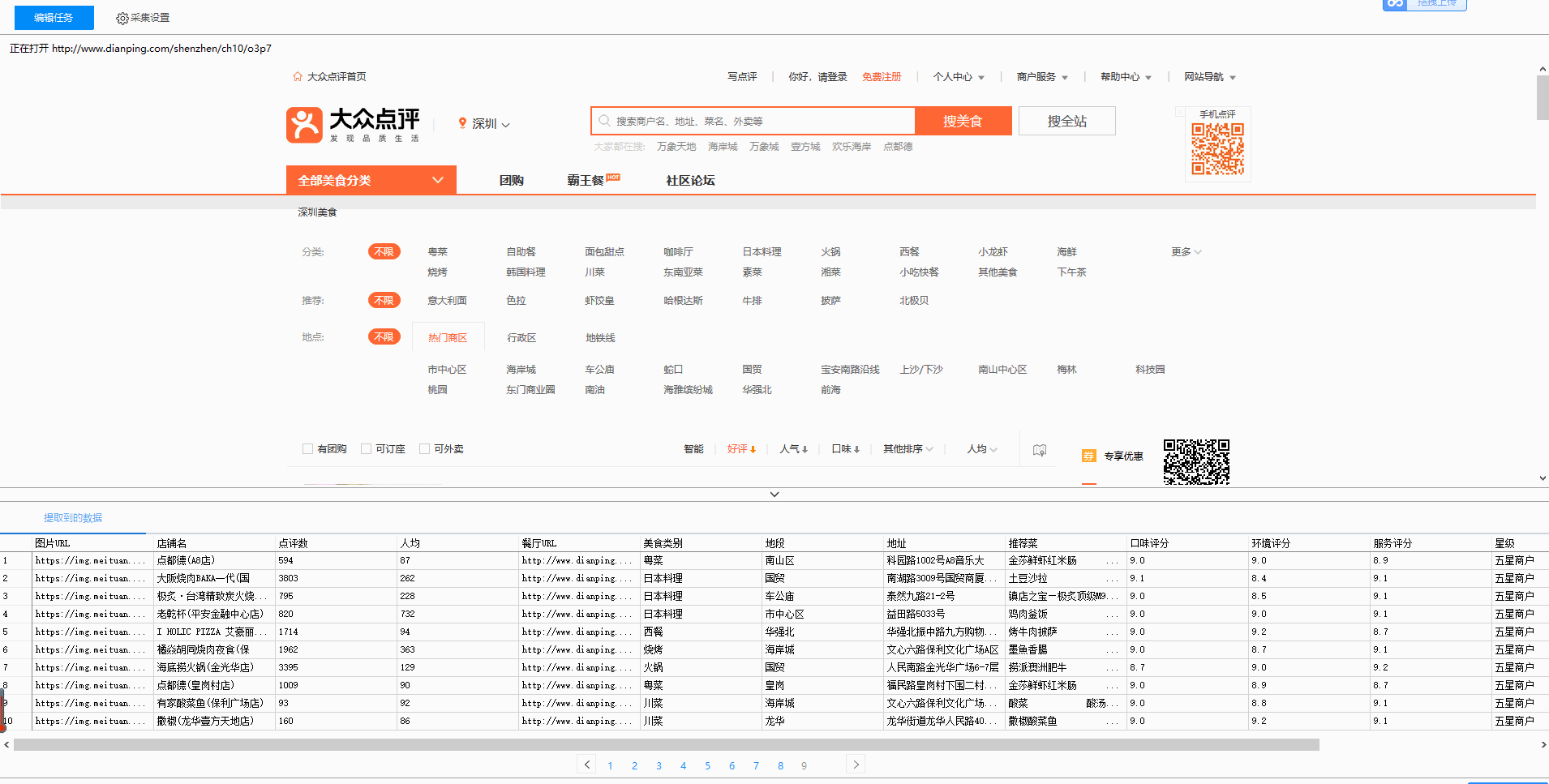This screenshot has height=784, width=1549.
Task: Click the 店铺名 column header
Action: (x=215, y=543)
